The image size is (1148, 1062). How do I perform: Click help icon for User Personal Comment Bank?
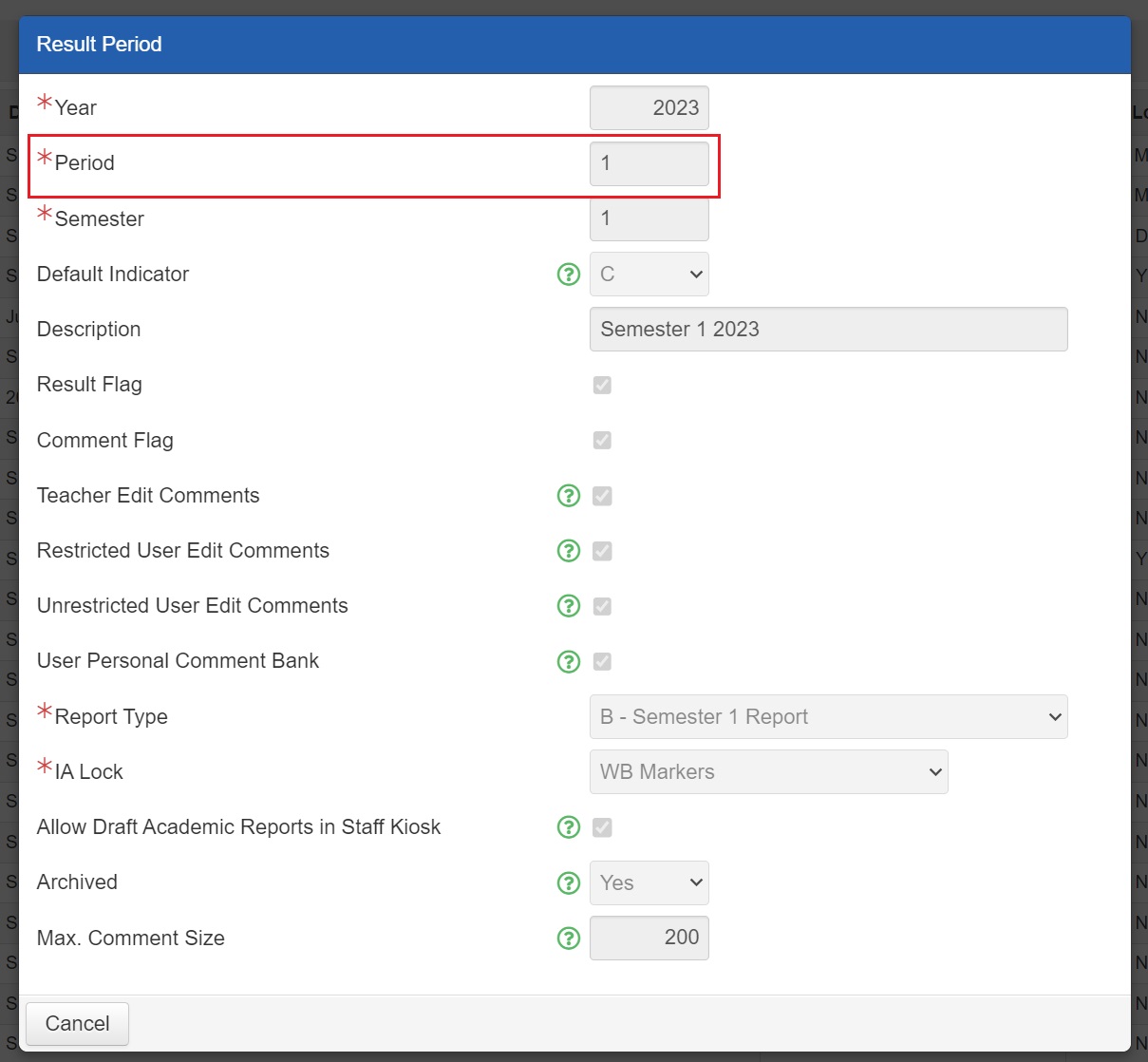pyautogui.click(x=568, y=661)
